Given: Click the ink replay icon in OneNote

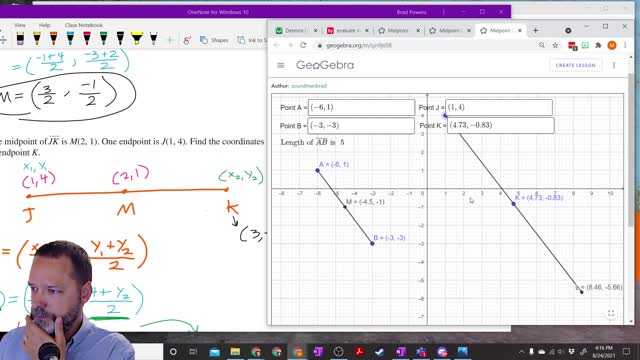Looking at the screenshot, I should coord(187,40).
